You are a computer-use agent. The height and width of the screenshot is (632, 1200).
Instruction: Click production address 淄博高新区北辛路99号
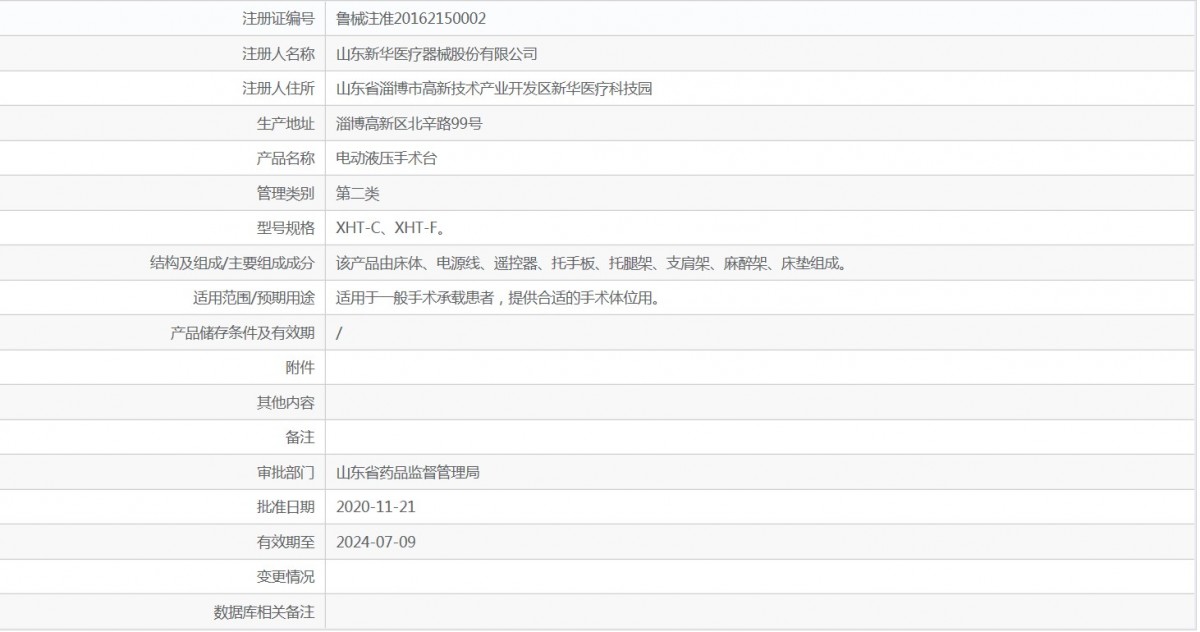click(410, 123)
